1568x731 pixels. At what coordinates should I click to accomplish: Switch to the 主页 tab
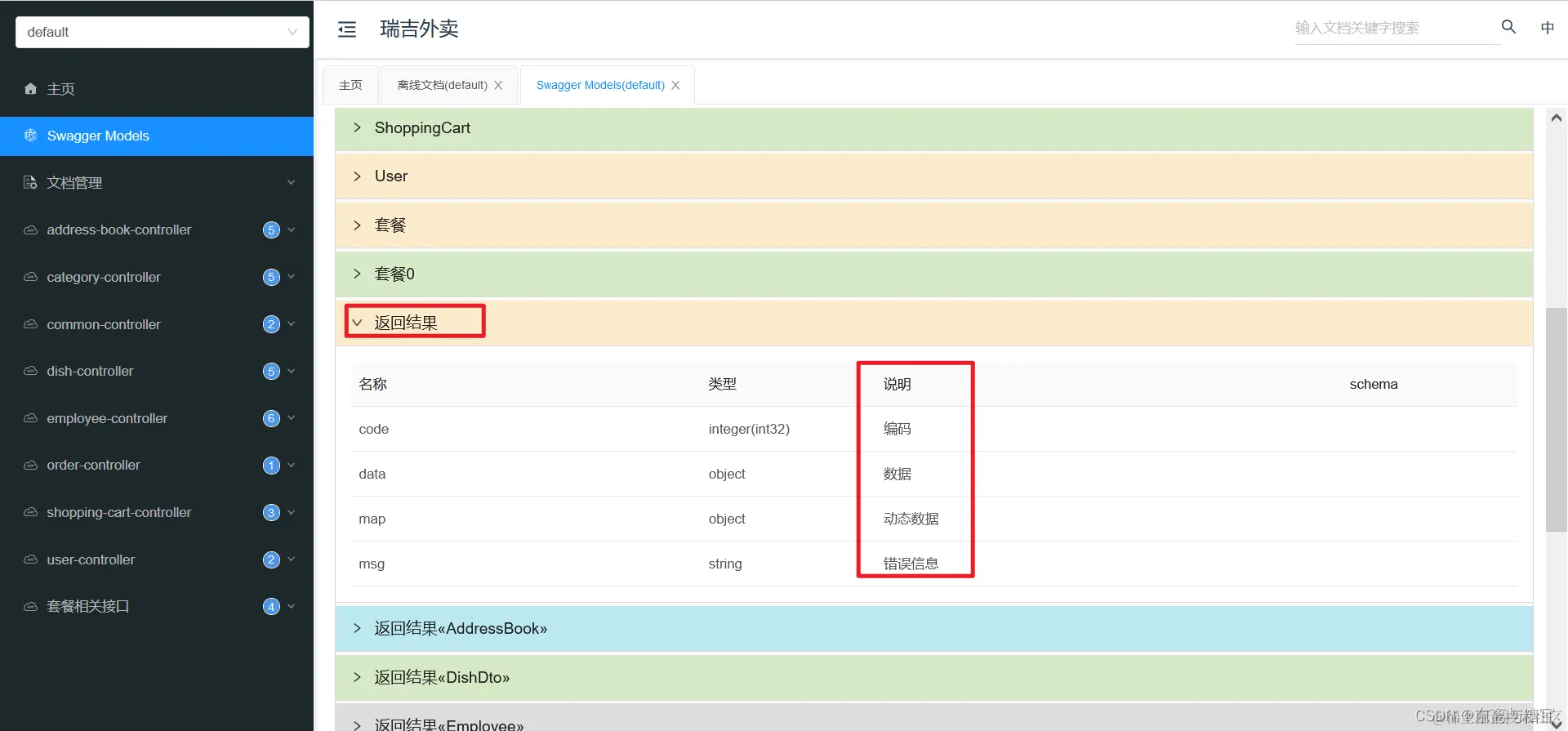click(x=350, y=85)
